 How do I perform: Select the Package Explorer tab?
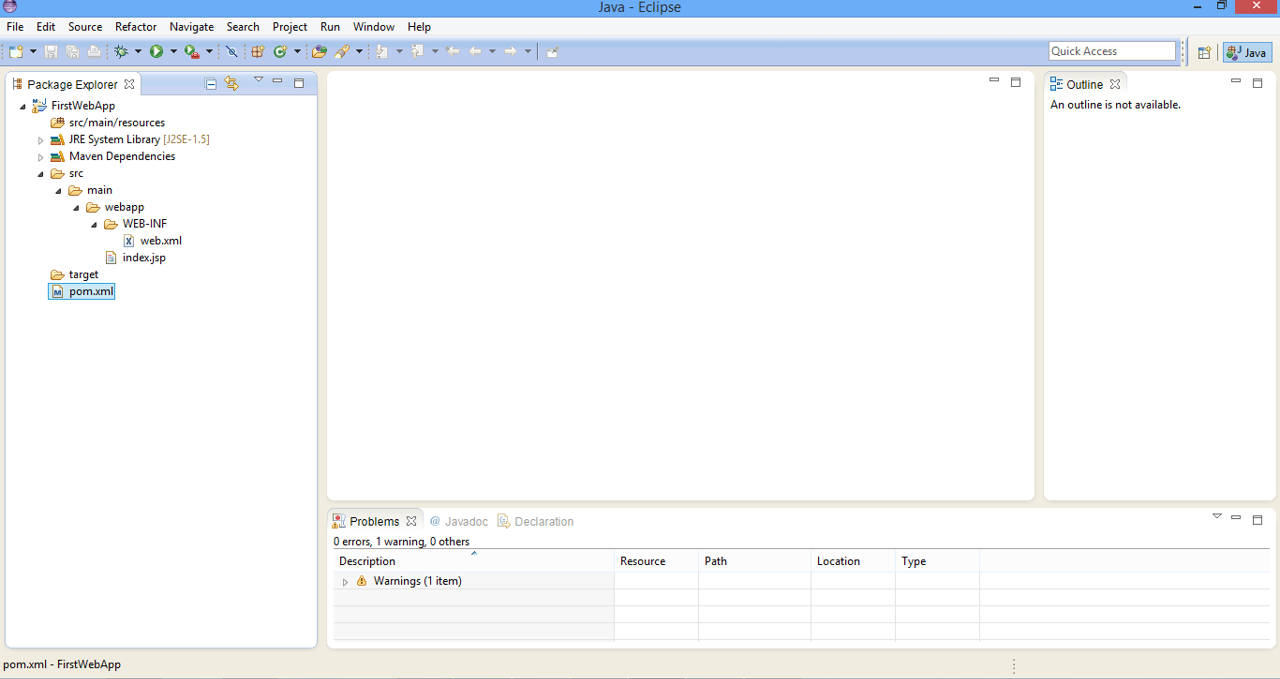[72, 84]
